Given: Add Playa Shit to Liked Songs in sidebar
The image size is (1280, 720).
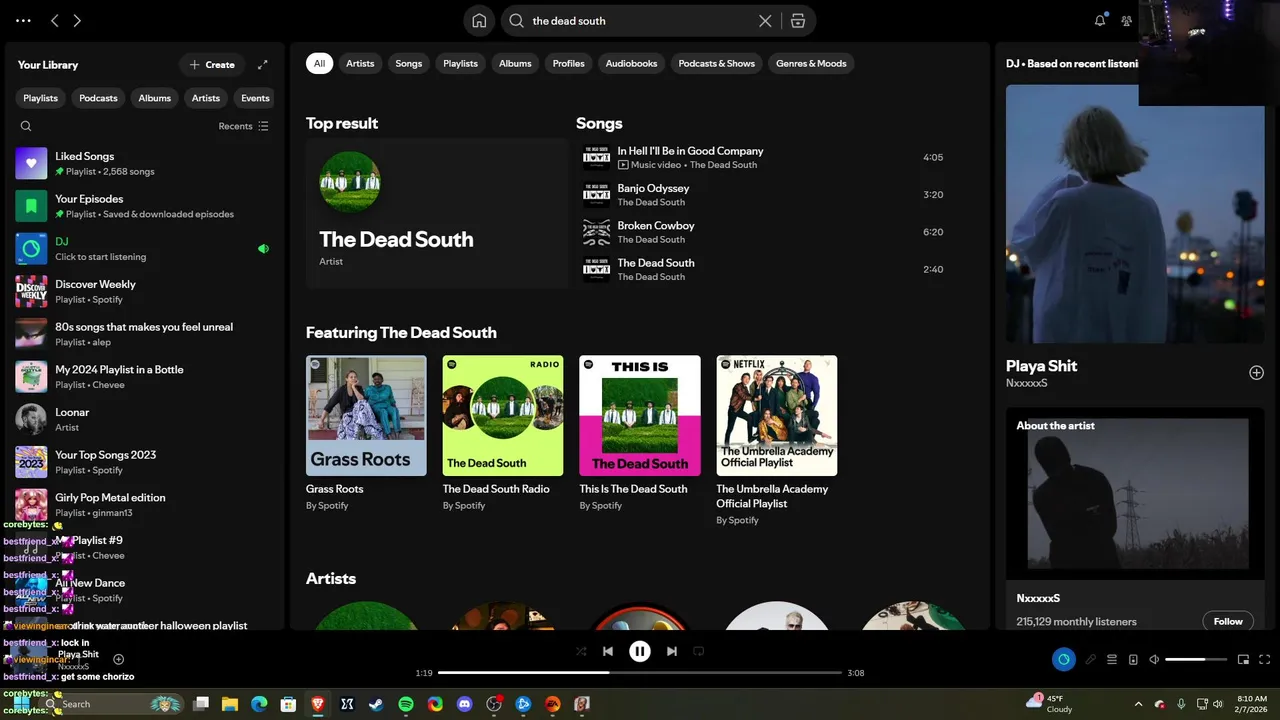Looking at the screenshot, I should [1256, 373].
